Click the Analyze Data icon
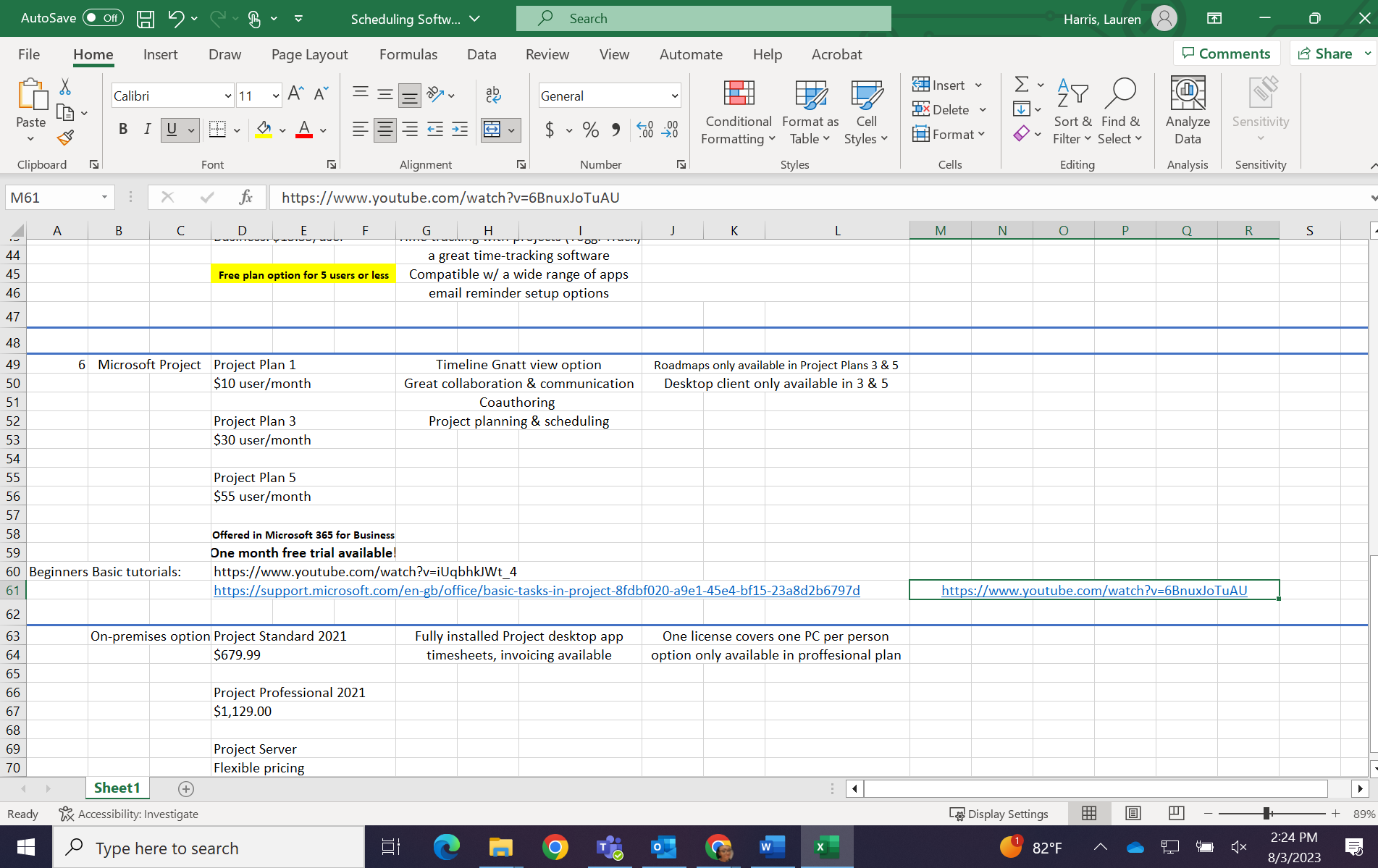Viewport: 1378px width, 868px height. point(1188,112)
